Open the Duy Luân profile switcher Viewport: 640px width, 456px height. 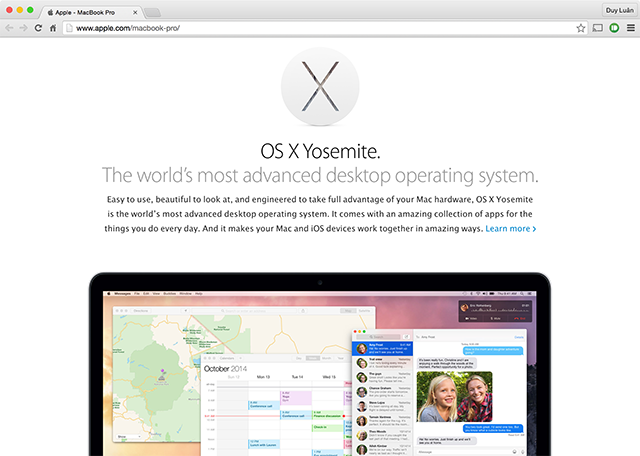pyautogui.click(x=619, y=9)
